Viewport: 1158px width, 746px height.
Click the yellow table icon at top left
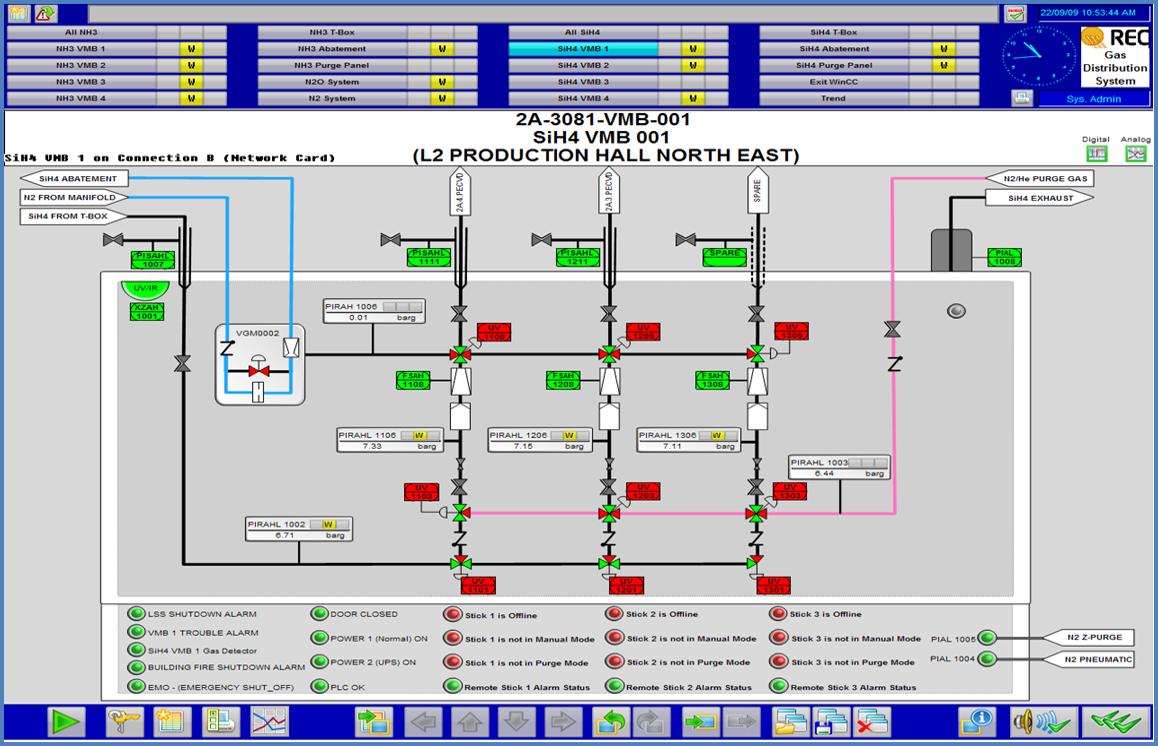coord(18,13)
